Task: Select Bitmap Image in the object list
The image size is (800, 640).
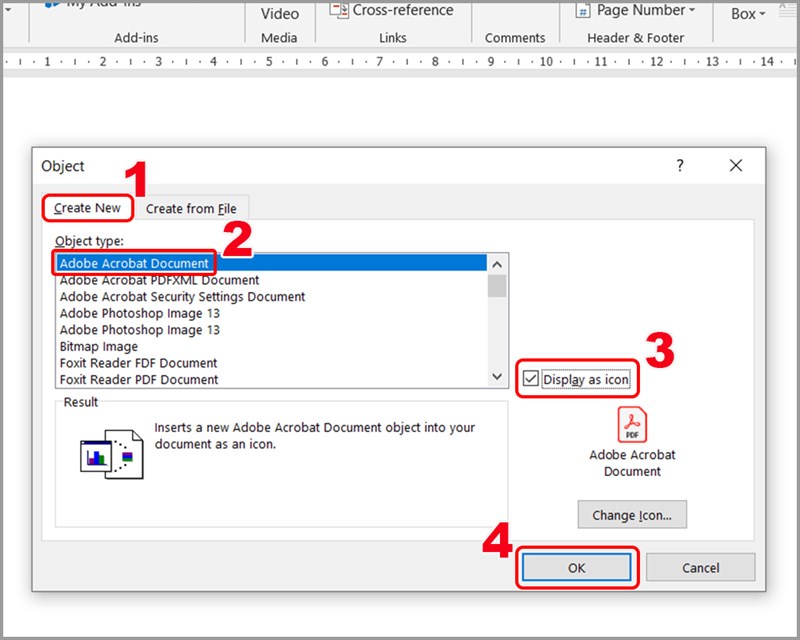Action: pos(99,346)
